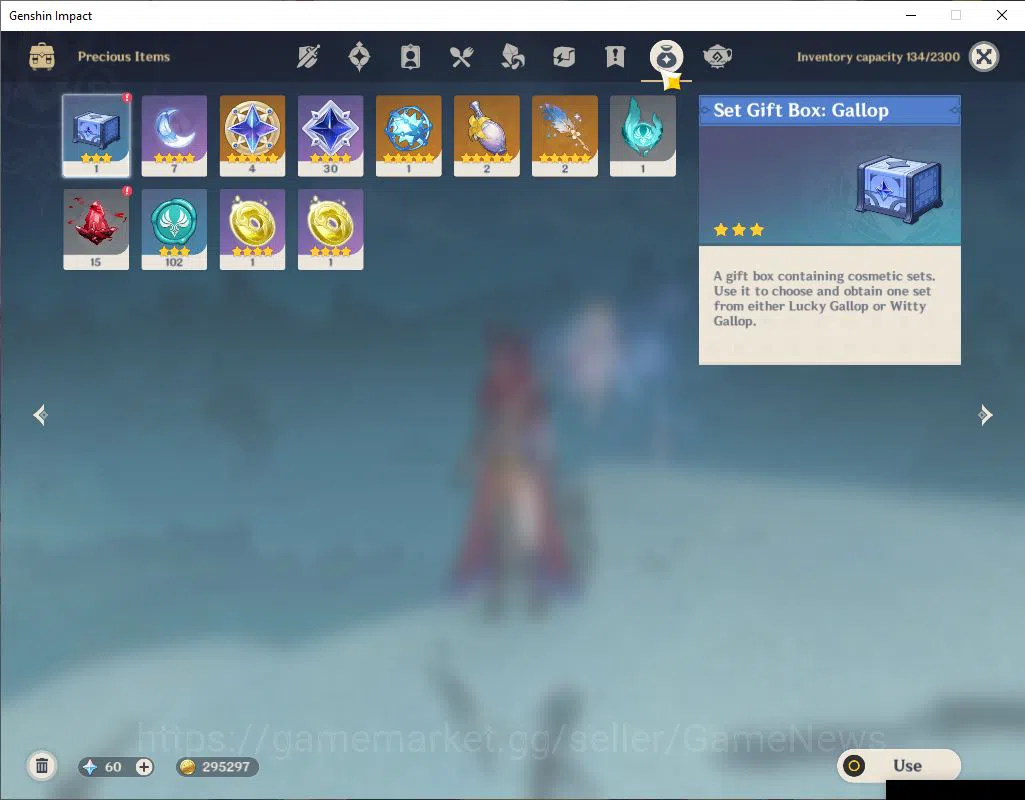This screenshot has width=1025, height=800.
Task: Select the teal Anemo Sigil with count 102
Action: [x=174, y=229]
